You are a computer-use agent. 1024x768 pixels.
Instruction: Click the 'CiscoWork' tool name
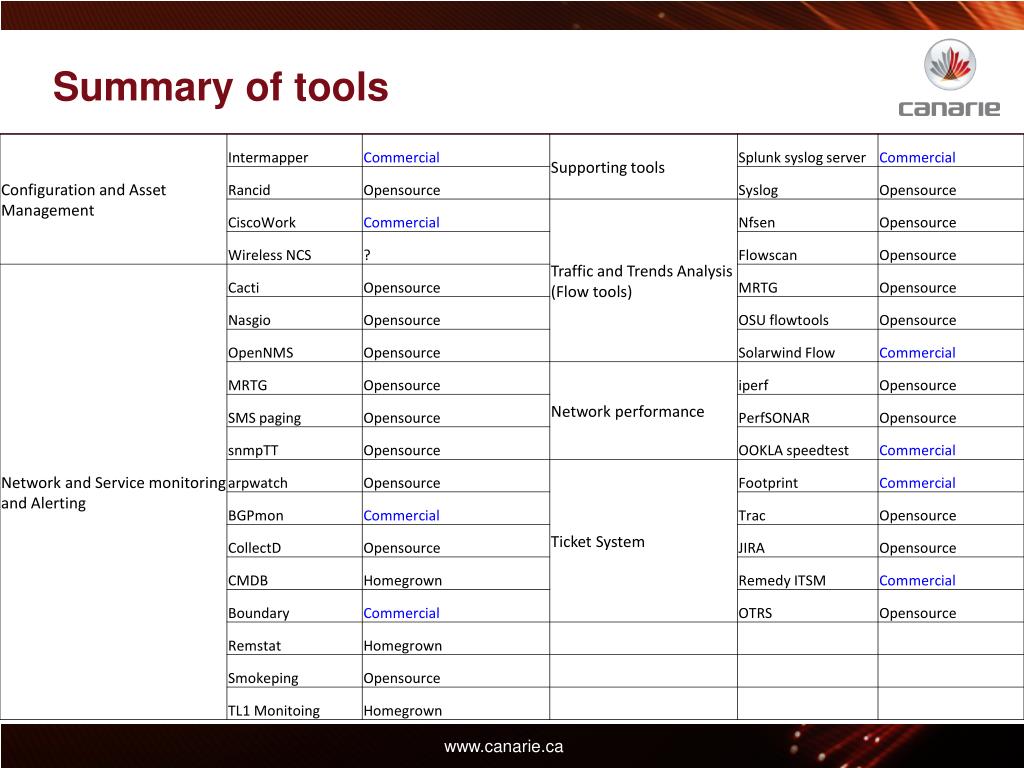(x=261, y=223)
